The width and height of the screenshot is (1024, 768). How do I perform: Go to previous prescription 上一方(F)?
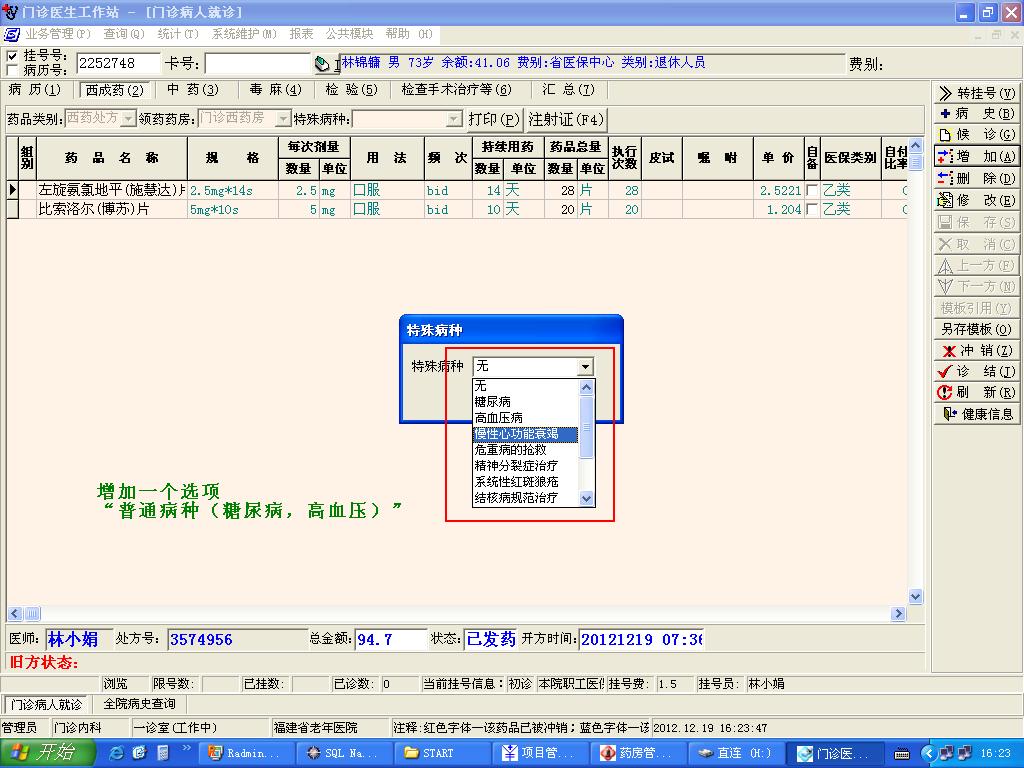point(976,265)
